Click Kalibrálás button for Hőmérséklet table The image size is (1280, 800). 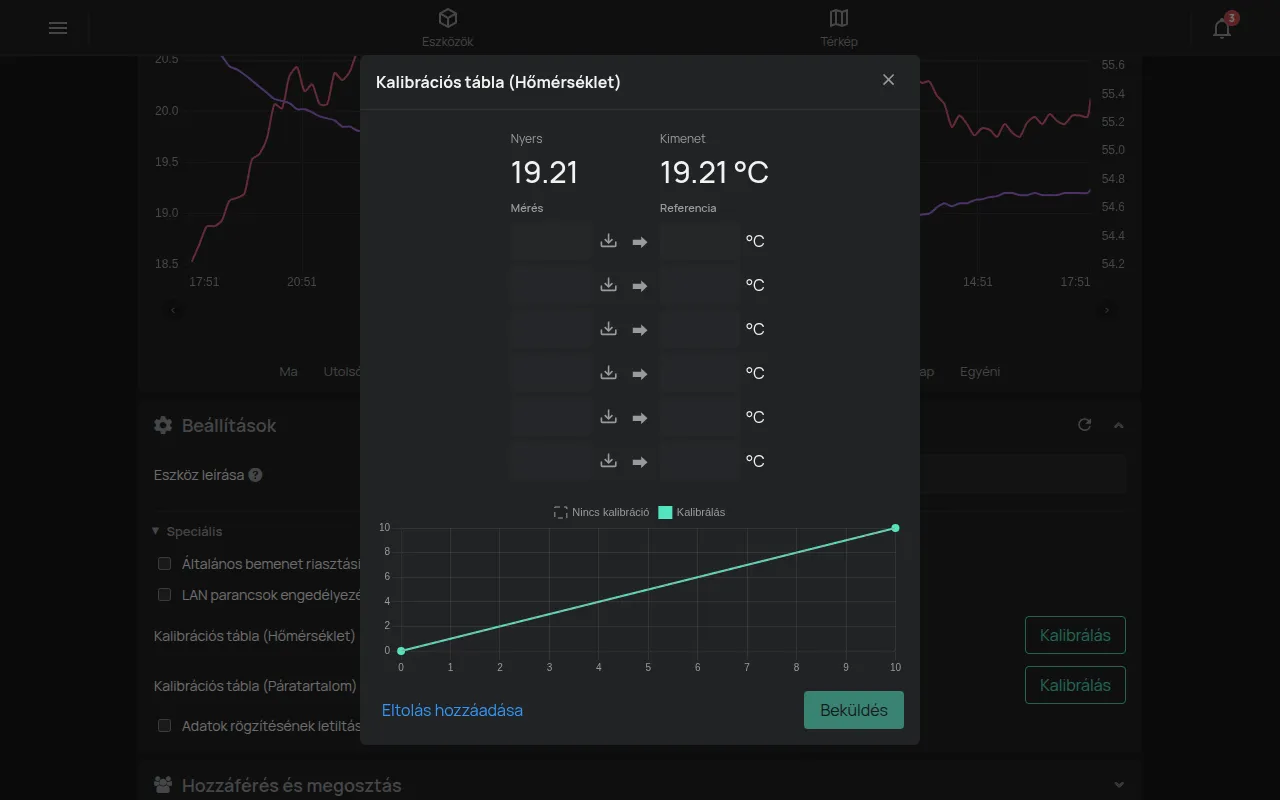(x=1075, y=635)
